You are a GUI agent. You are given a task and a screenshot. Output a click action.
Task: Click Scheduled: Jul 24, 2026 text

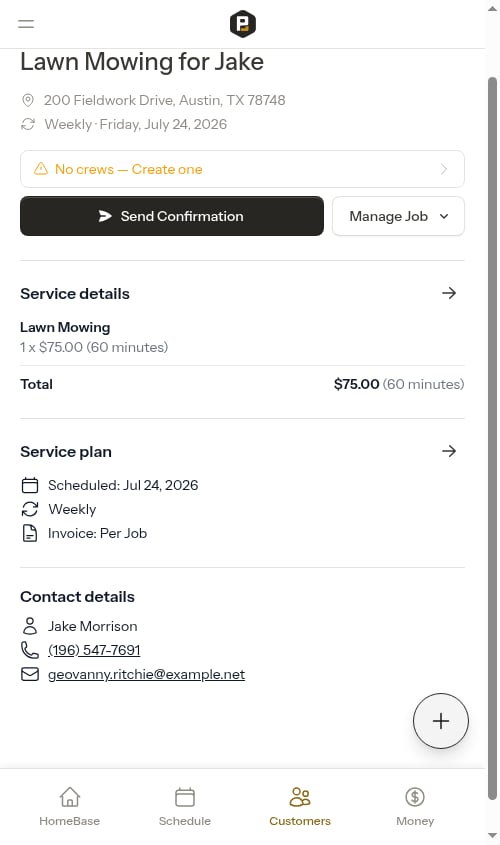pos(123,486)
